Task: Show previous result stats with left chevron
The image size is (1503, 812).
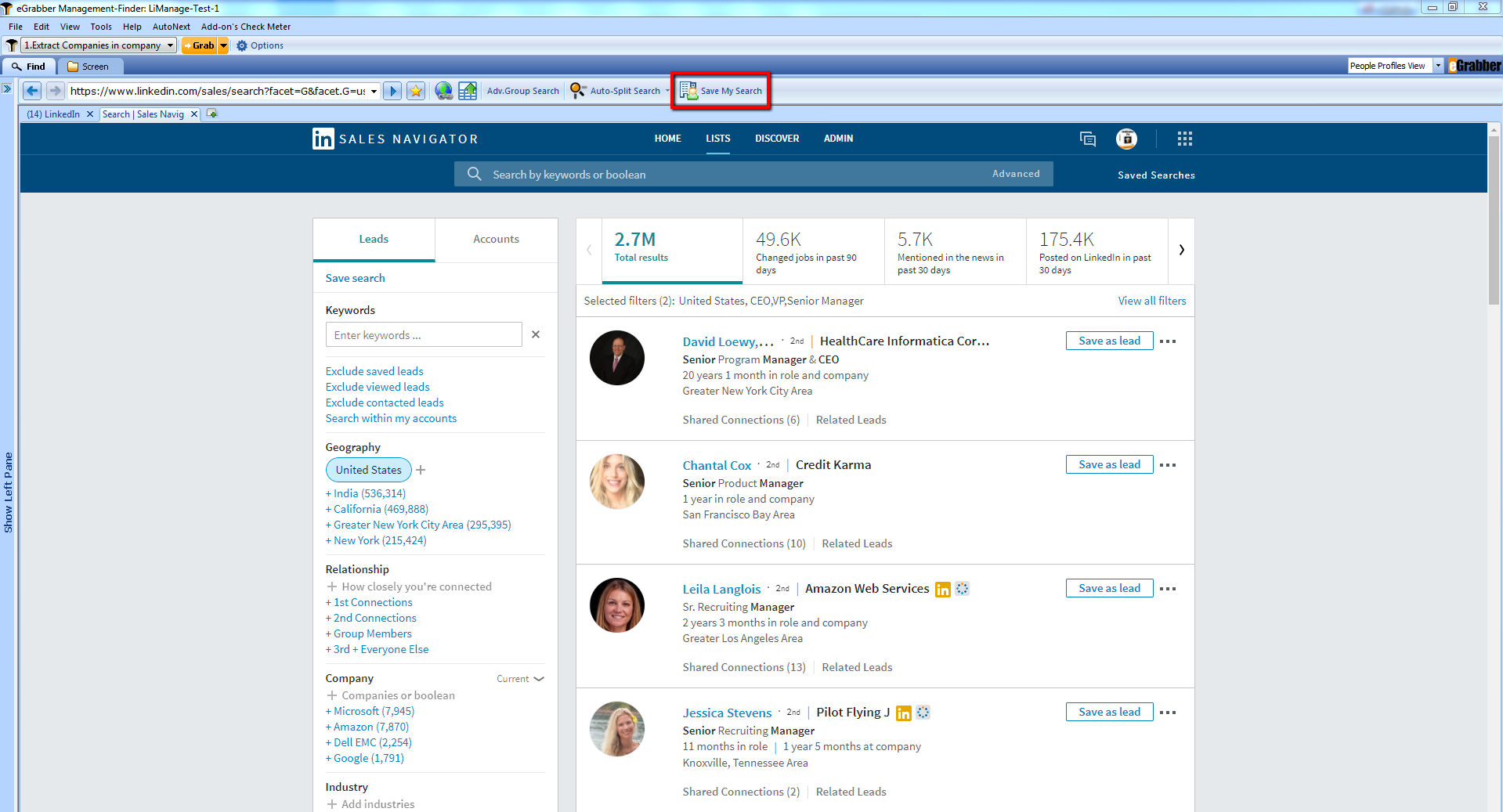Action: pos(589,250)
